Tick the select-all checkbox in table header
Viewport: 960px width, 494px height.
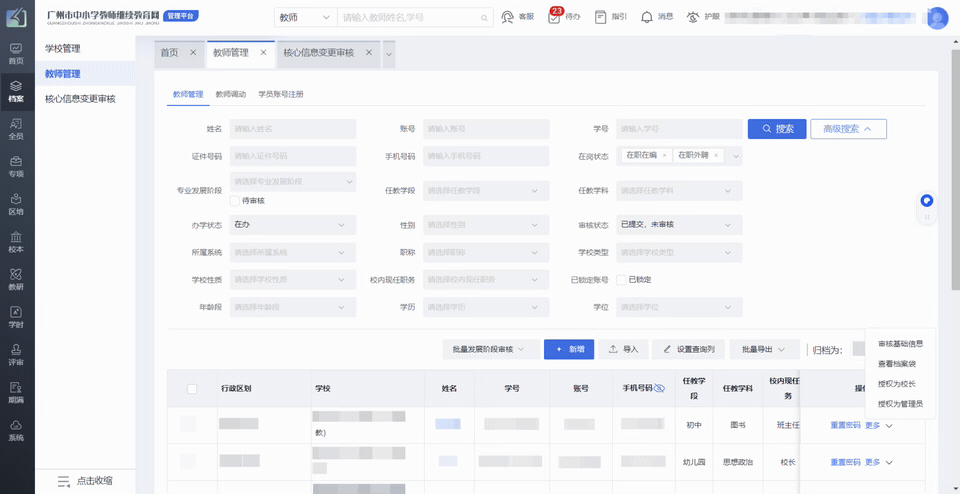coord(192,389)
